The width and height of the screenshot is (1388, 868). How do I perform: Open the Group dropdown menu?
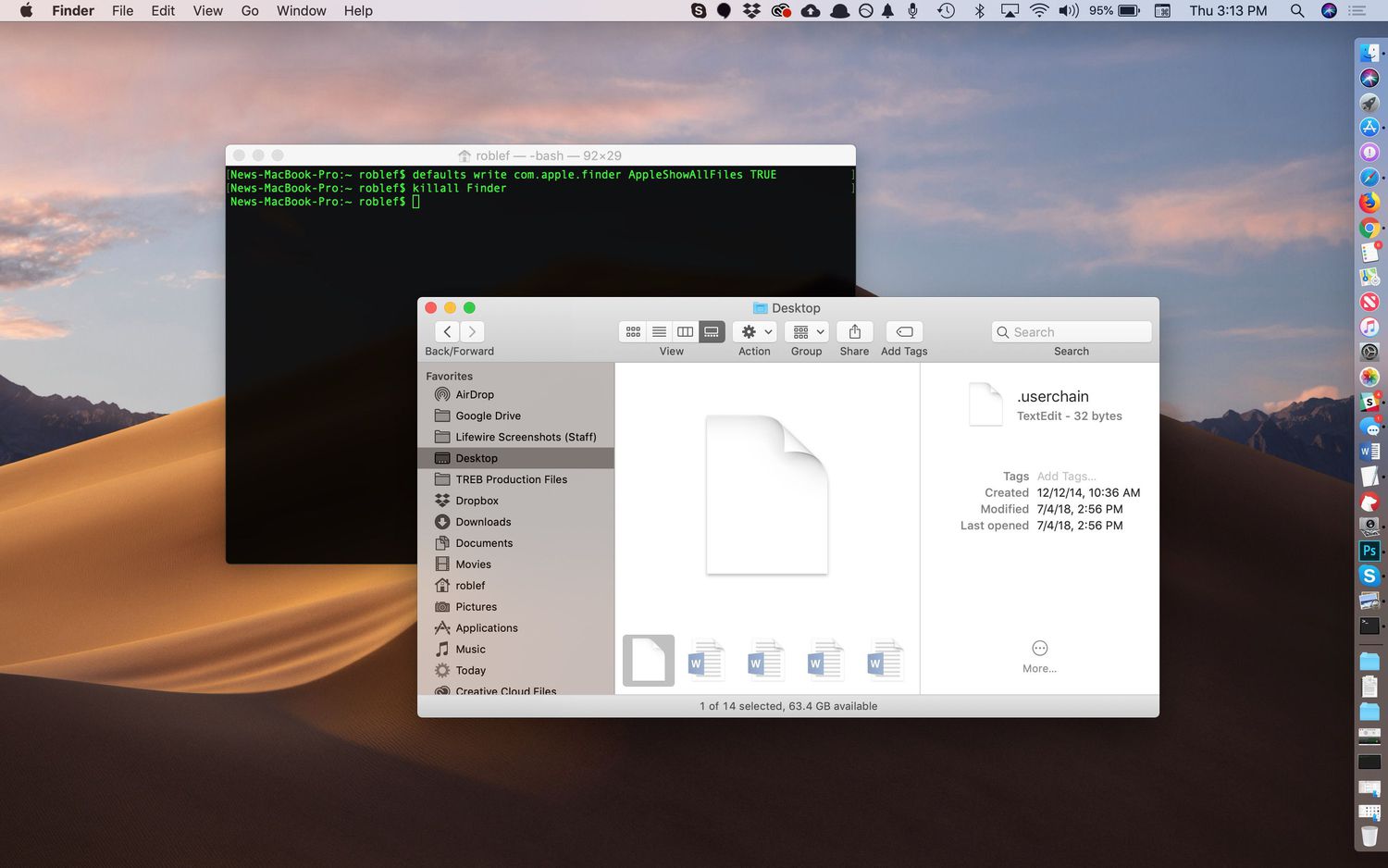click(806, 332)
